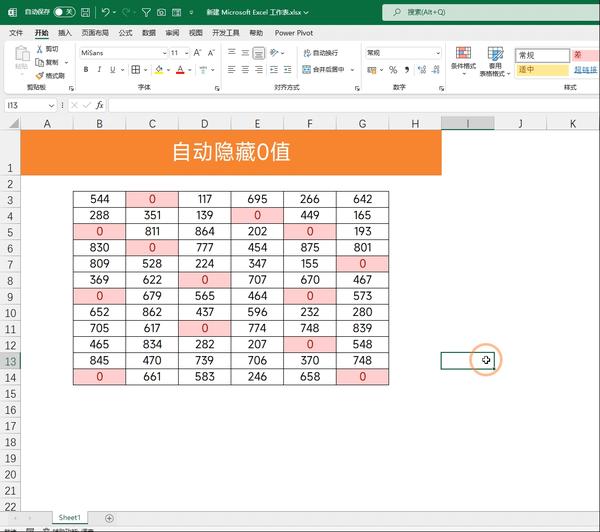Click the align left icon

click(x=232, y=70)
